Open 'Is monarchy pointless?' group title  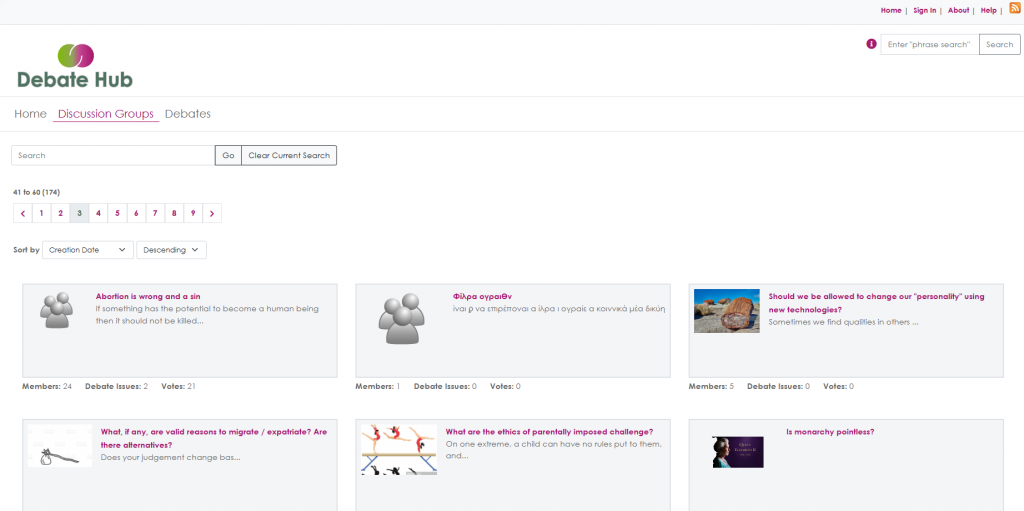click(x=830, y=432)
